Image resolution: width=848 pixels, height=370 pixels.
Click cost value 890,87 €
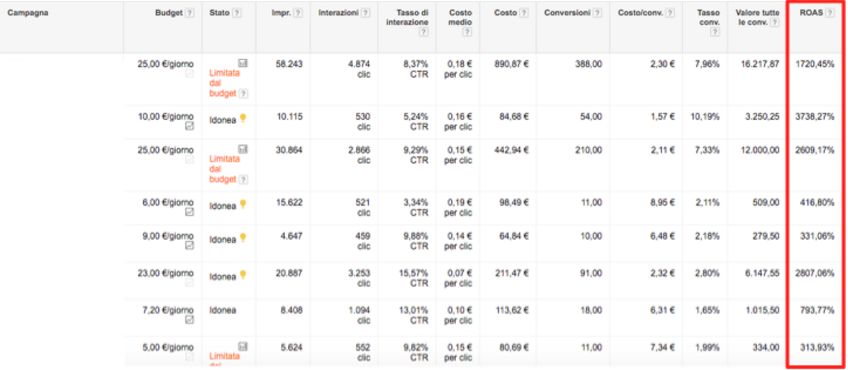click(x=512, y=64)
